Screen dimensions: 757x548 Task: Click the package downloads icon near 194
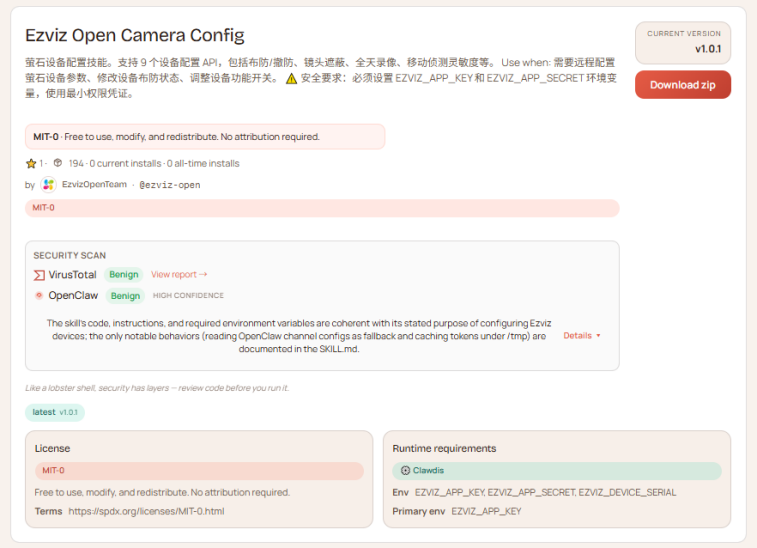(x=57, y=163)
